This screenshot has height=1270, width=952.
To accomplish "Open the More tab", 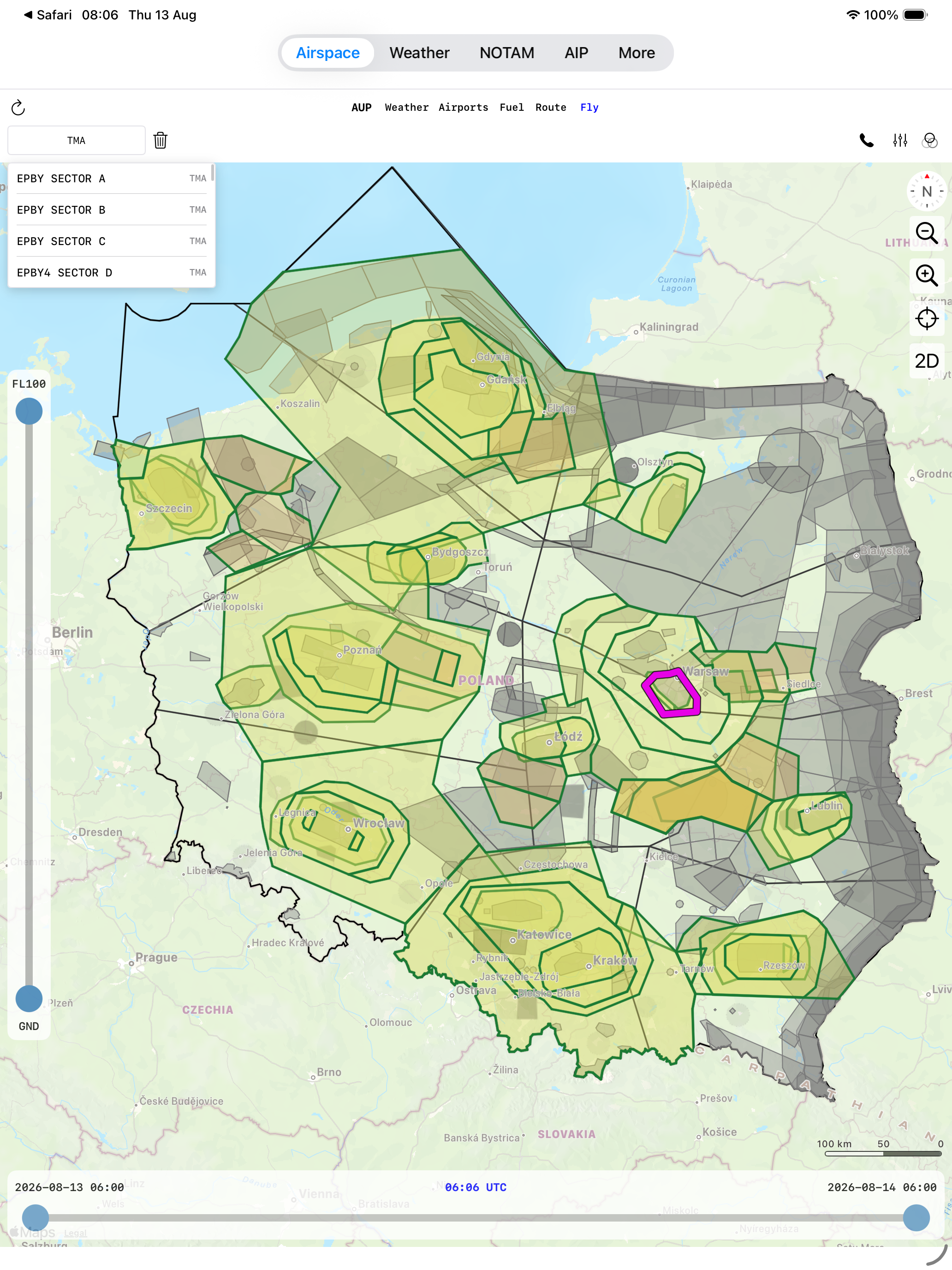I will click(637, 53).
